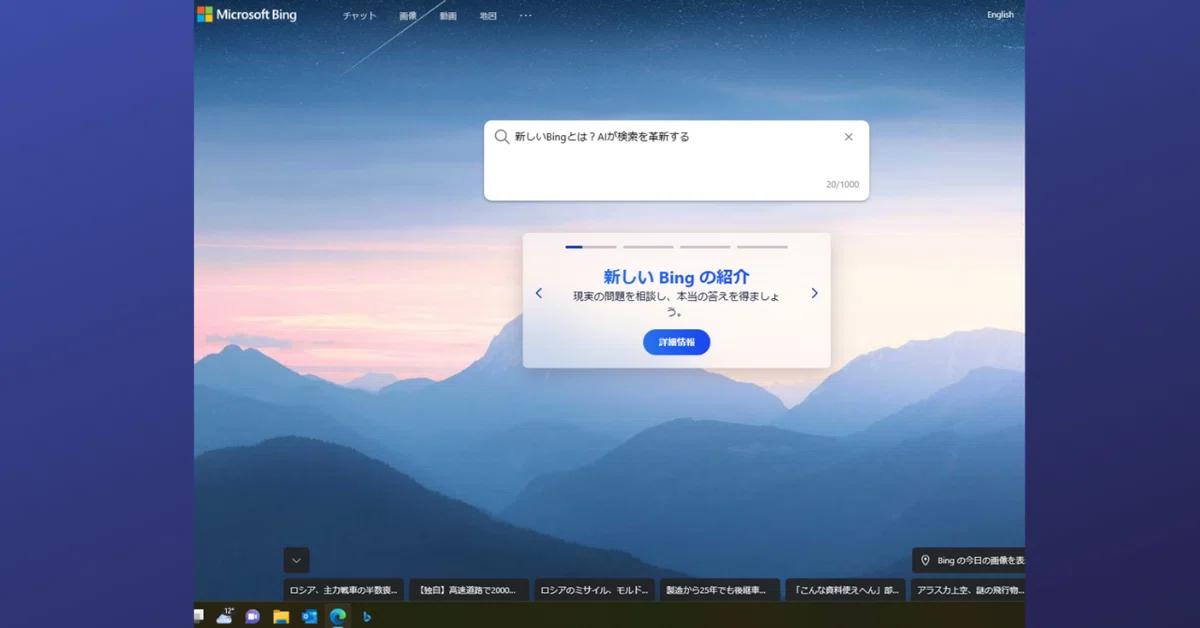Select the second carousel indicator bar

coord(648,246)
